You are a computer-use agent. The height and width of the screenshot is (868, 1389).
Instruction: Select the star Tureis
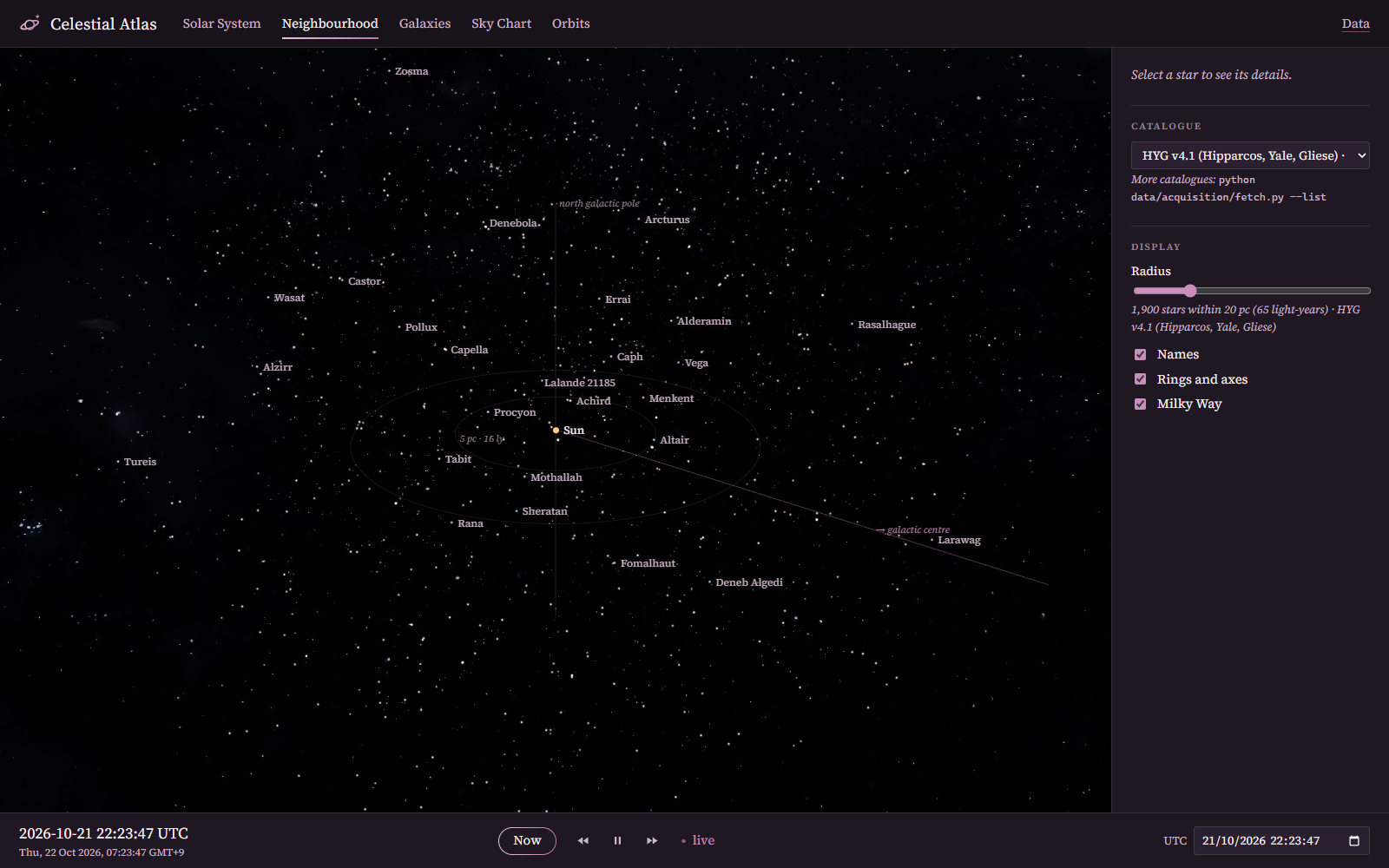pos(140,462)
